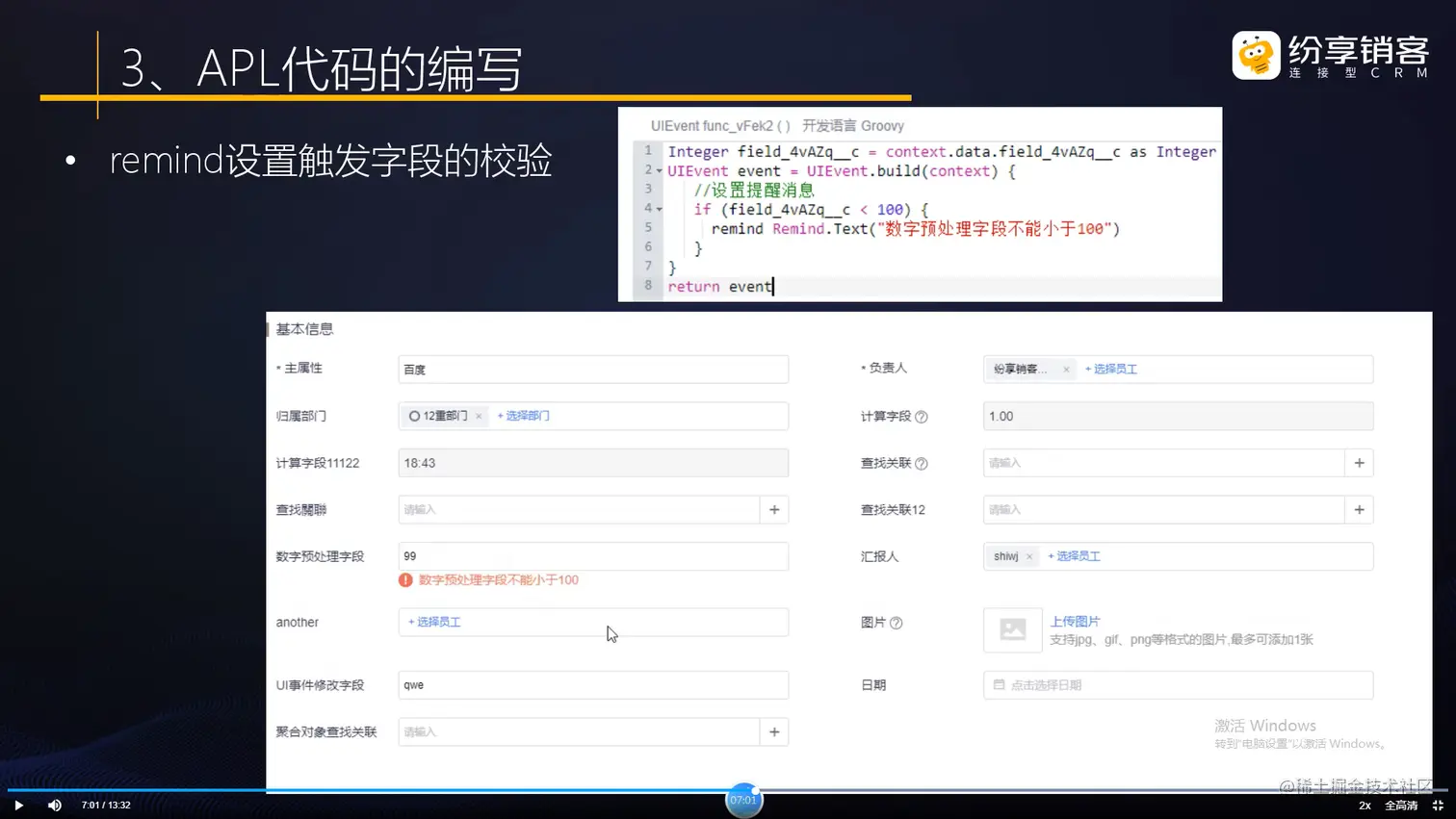1456x819 pixels.
Task: Click the image upload placeholder thumbnail
Action: pyautogui.click(x=1013, y=630)
